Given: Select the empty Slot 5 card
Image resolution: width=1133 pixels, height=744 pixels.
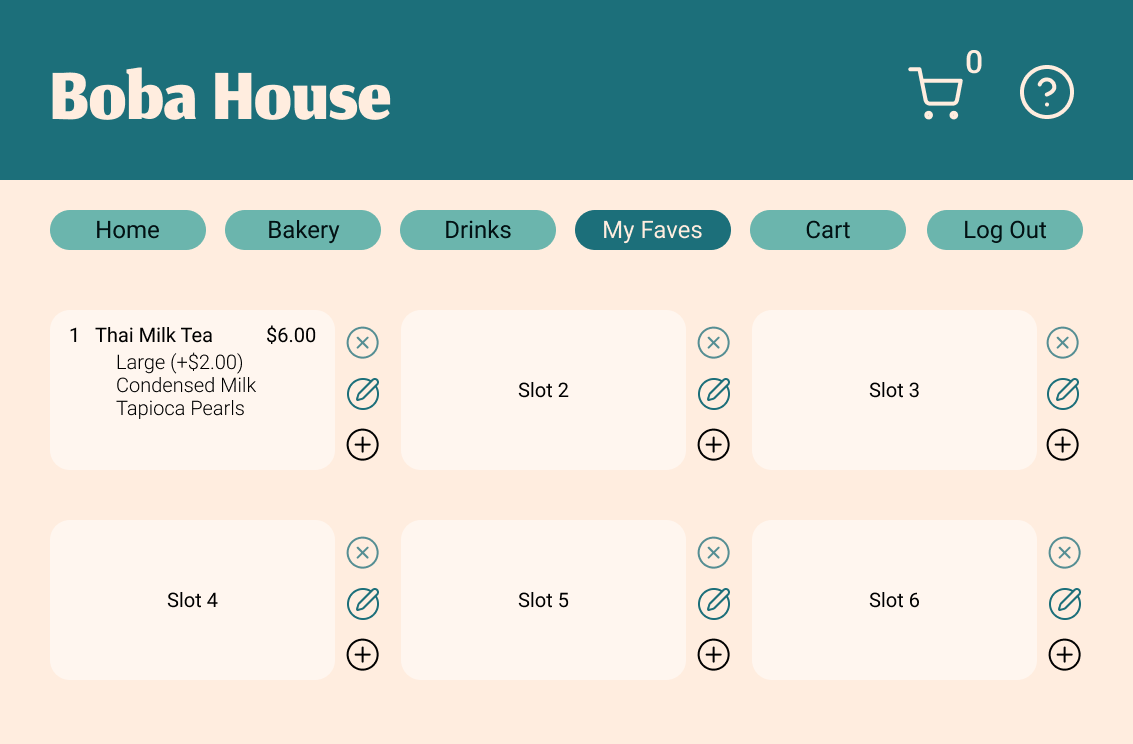Looking at the screenshot, I should pos(543,600).
